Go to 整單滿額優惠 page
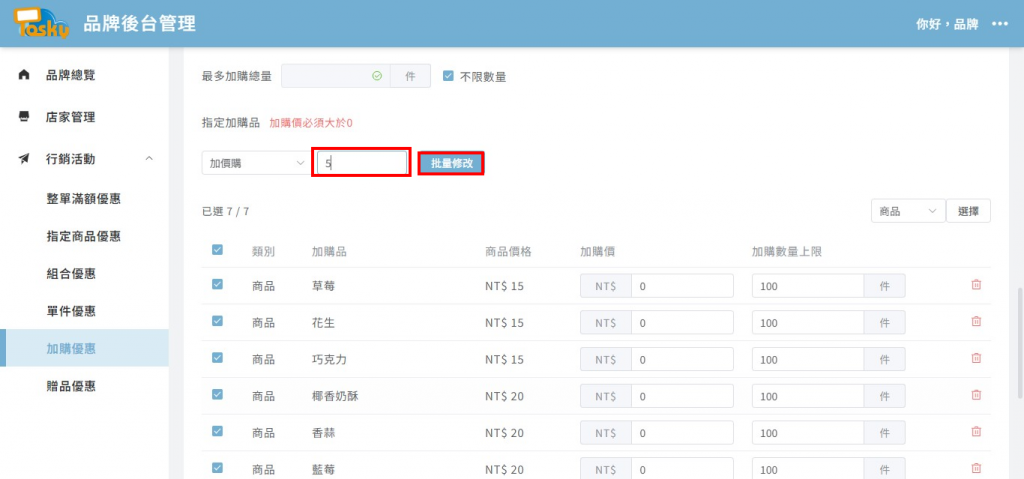 84,199
